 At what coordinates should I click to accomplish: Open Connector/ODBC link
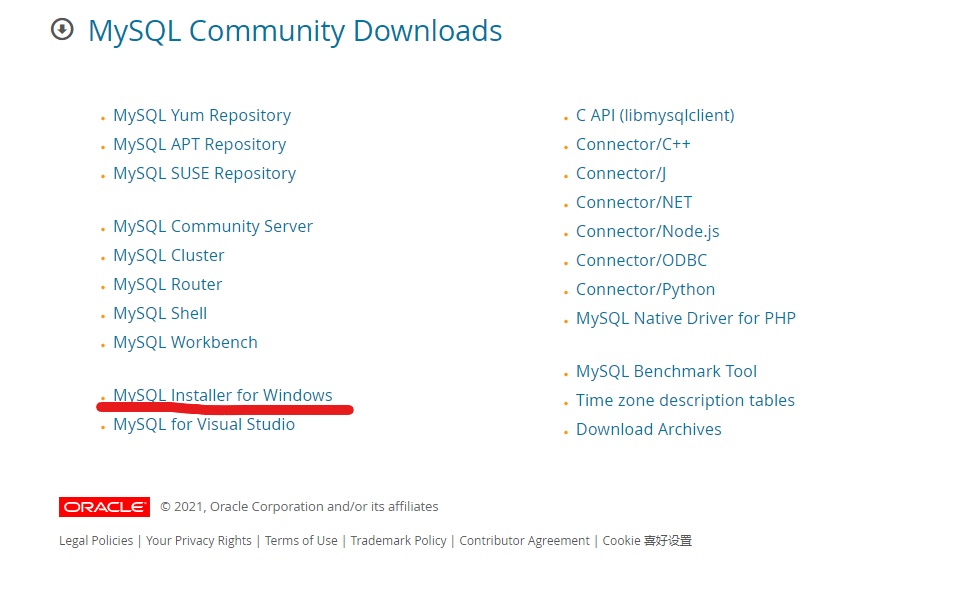pyautogui.click(x=641, y=260)
